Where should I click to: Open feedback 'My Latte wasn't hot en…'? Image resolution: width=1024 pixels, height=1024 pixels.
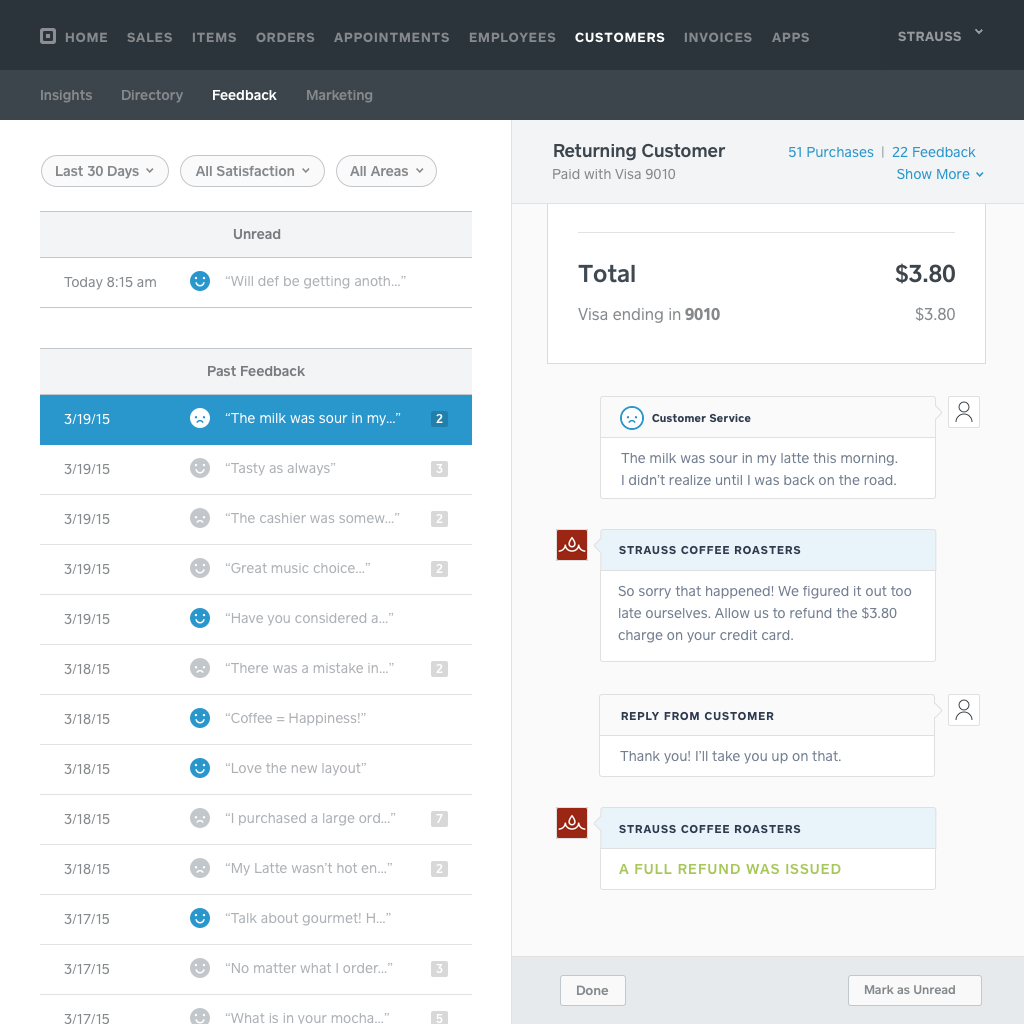pyautogui.click(x=256, y=869)
